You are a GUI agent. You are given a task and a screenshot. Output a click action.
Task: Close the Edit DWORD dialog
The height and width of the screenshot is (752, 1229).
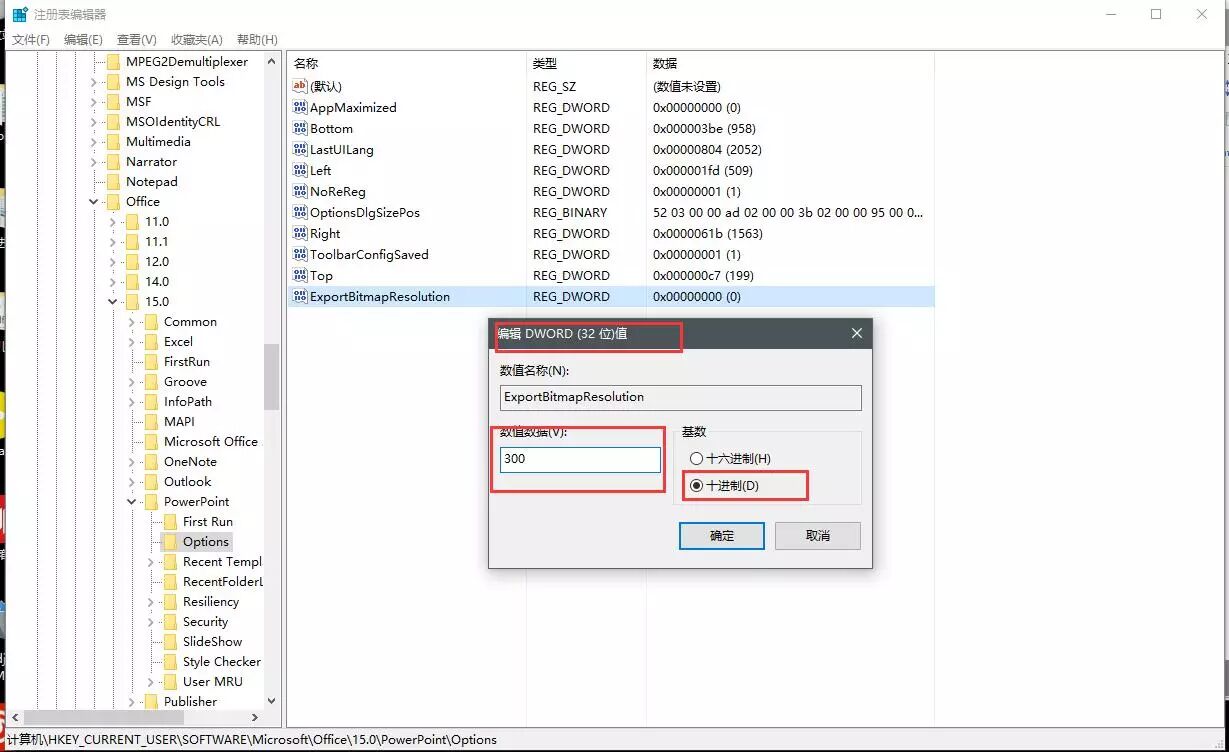[856, 333]
